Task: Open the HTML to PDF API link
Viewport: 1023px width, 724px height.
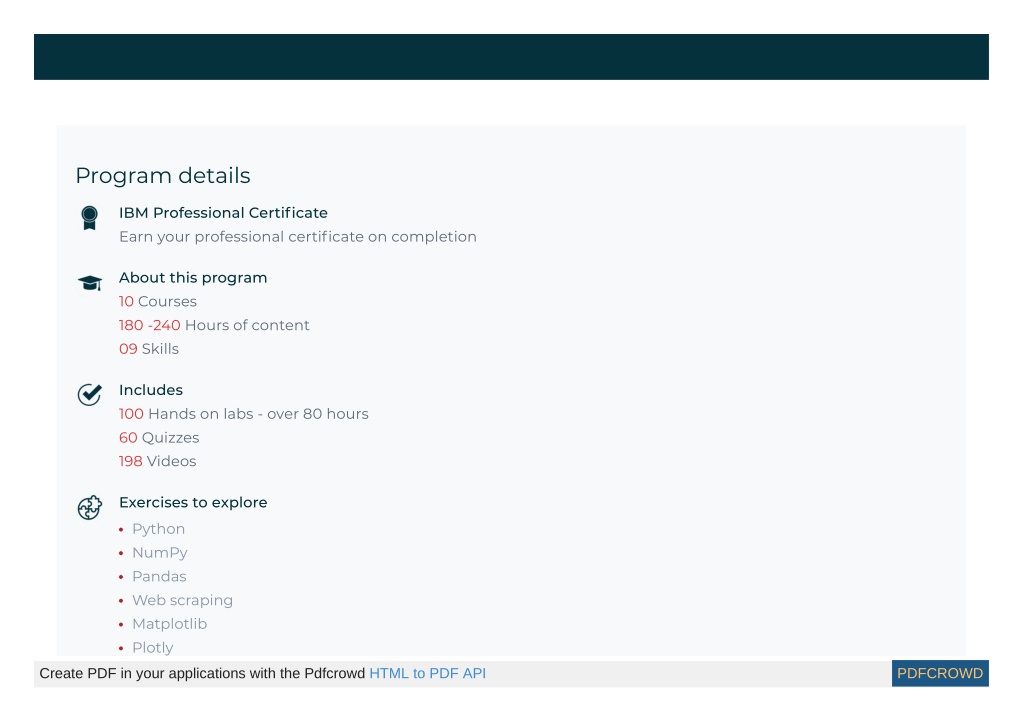Action: tap(427, 674)
